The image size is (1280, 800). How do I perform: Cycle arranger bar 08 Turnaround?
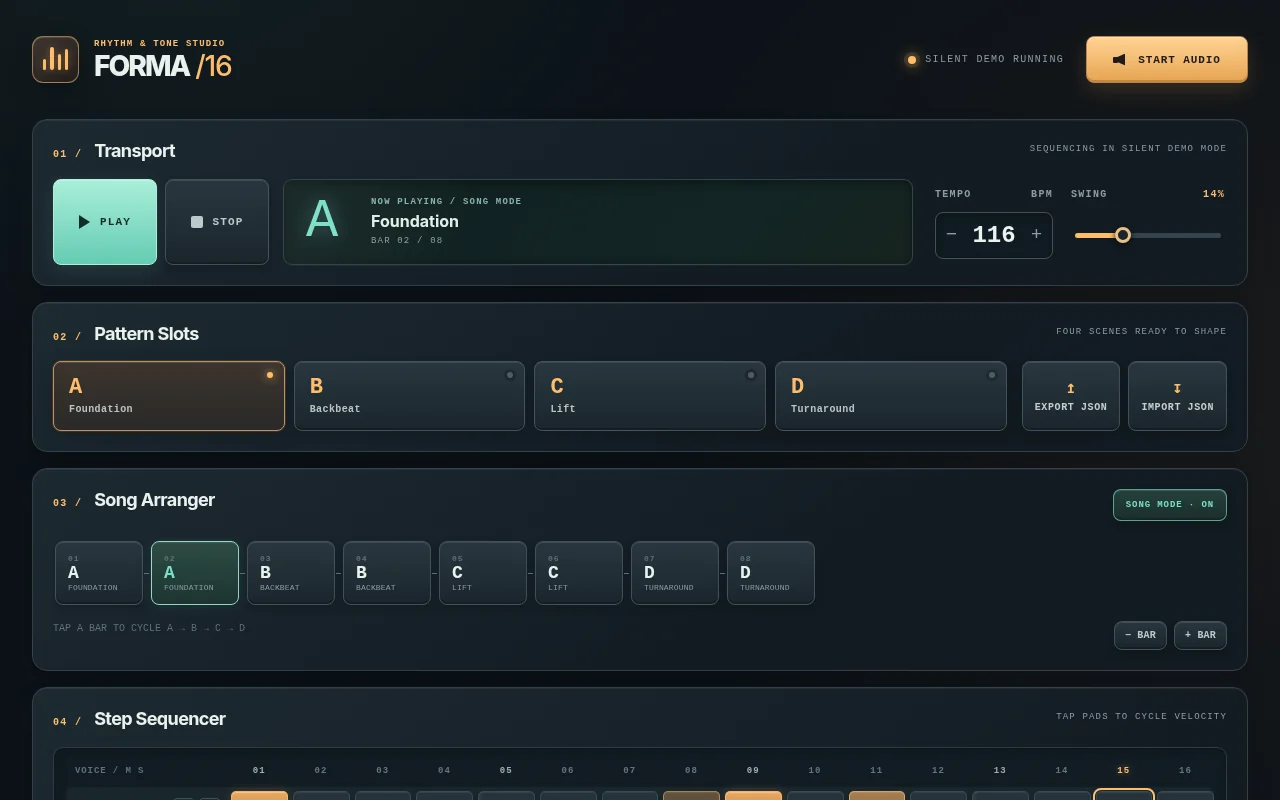pyautogui.click(x=771, y=573)
